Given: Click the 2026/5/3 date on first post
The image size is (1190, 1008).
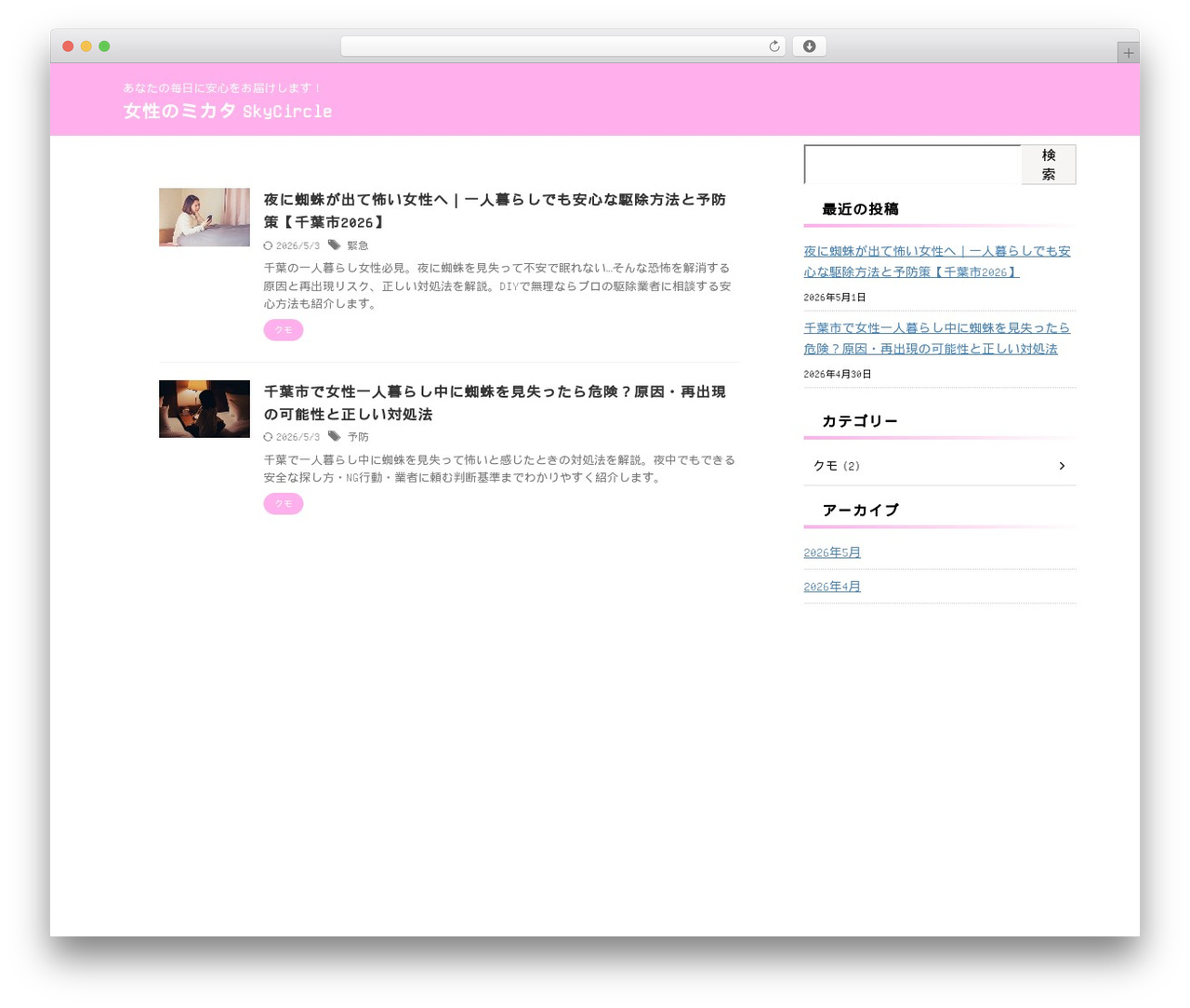Looking at the screenshot, I should 297,245.
